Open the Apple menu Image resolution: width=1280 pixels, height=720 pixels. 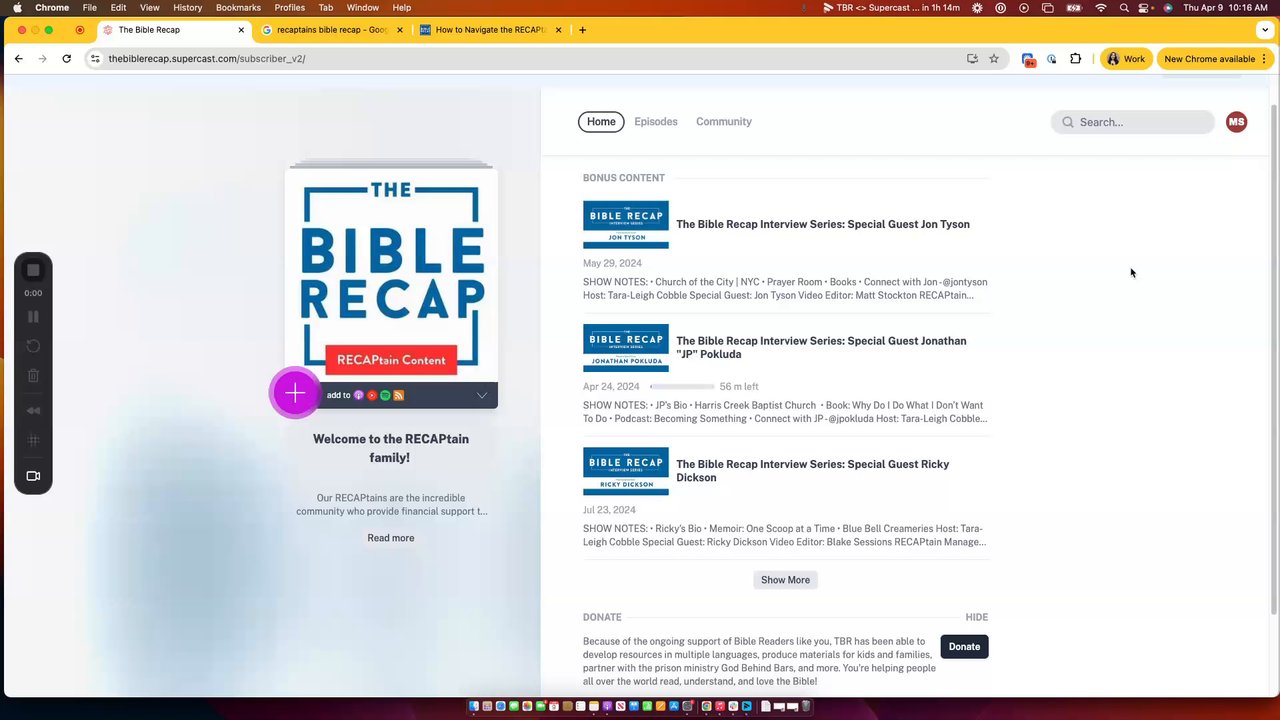click(17, 7)
